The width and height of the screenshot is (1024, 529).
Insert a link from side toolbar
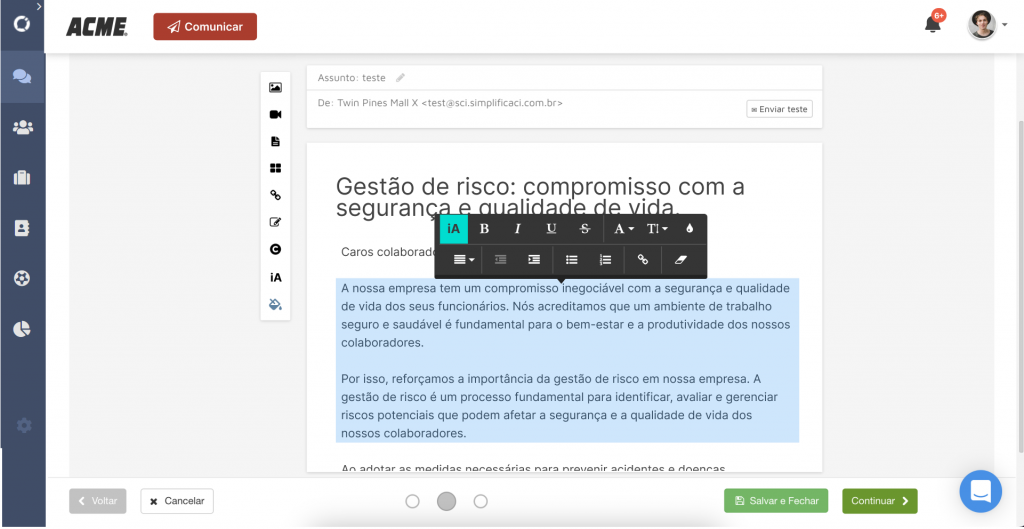tap(275, 195)
